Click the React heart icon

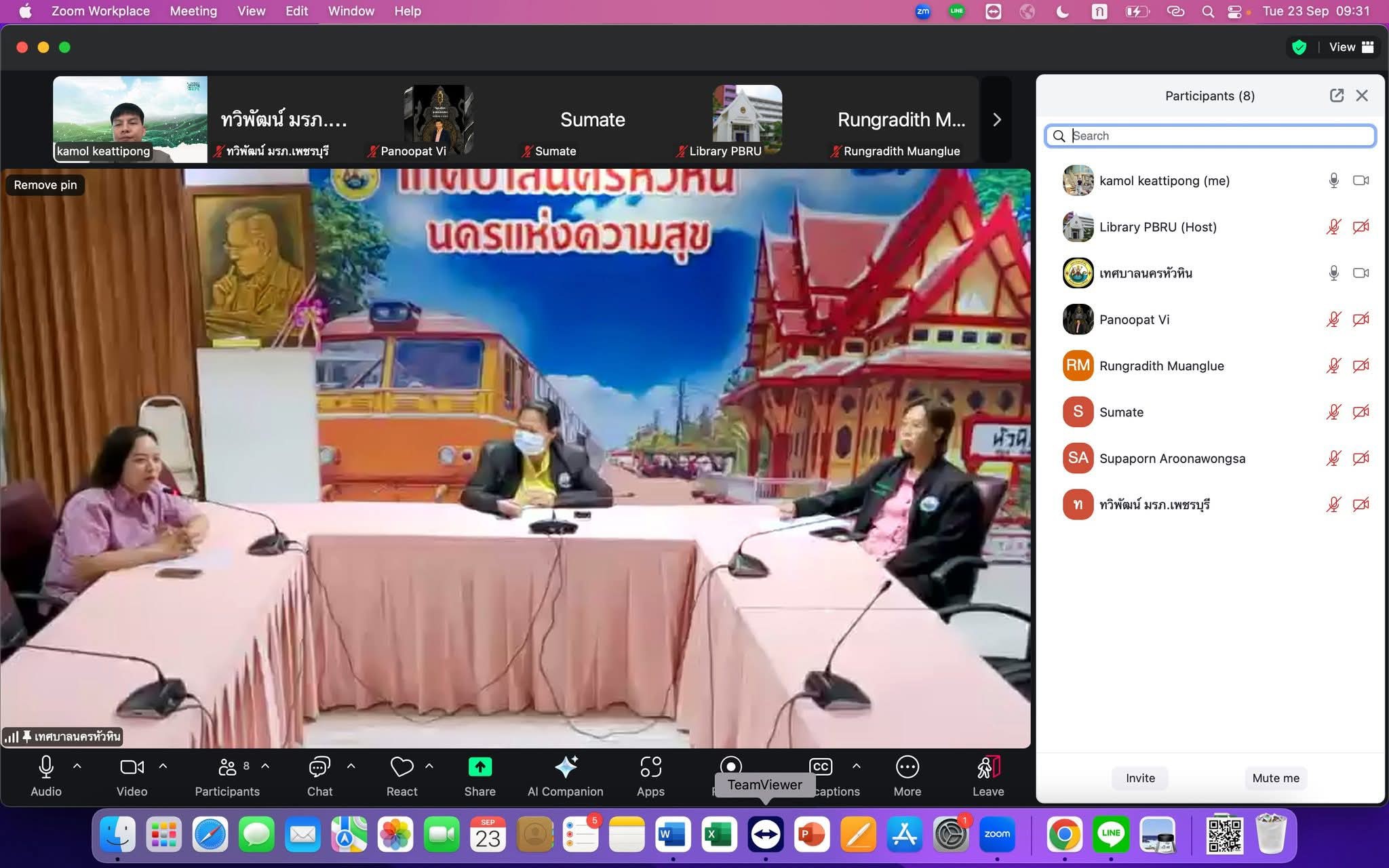[402, 768]
